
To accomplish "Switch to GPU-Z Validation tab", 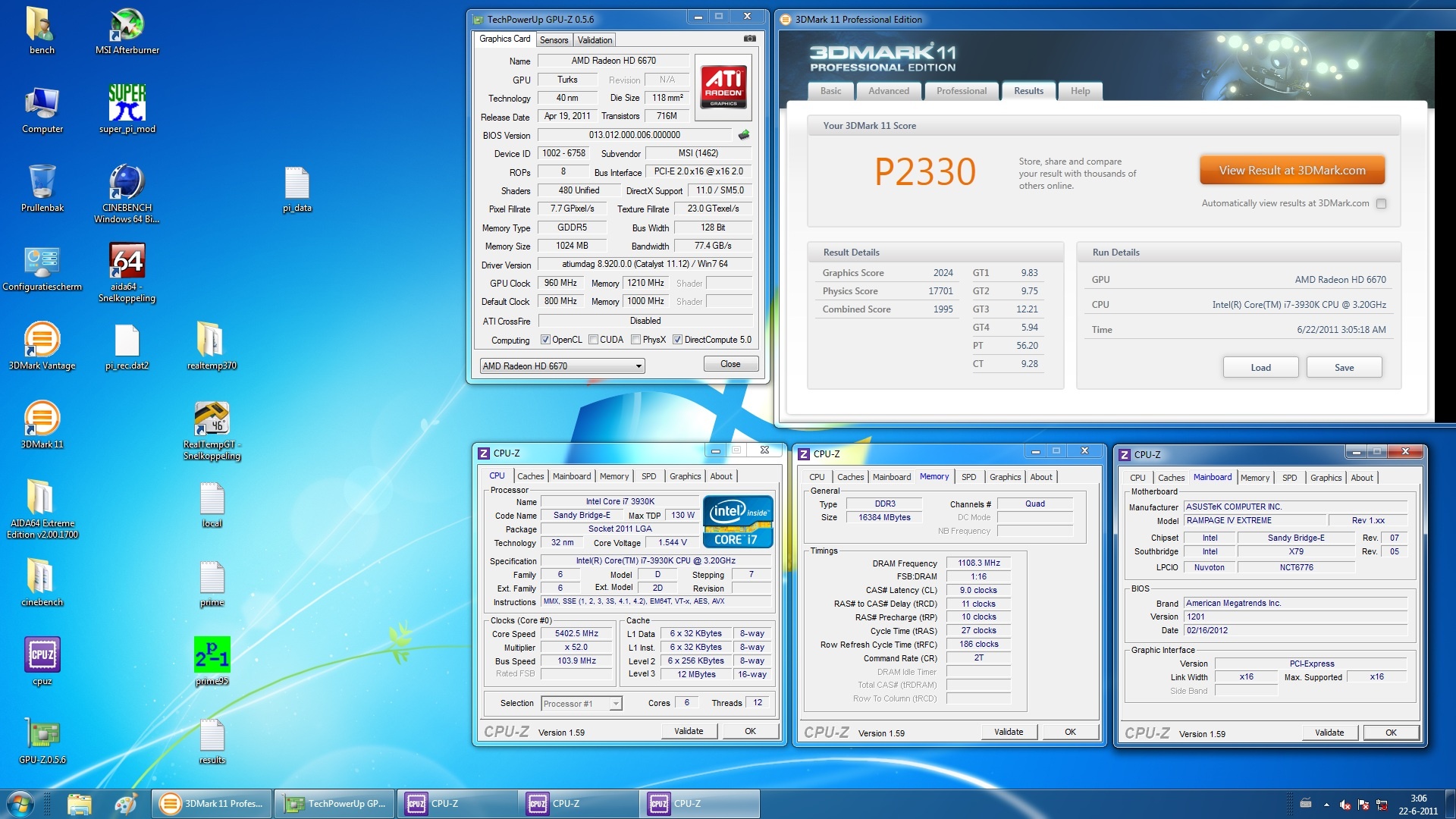I will pyautogui.click(x=595, y=40).
